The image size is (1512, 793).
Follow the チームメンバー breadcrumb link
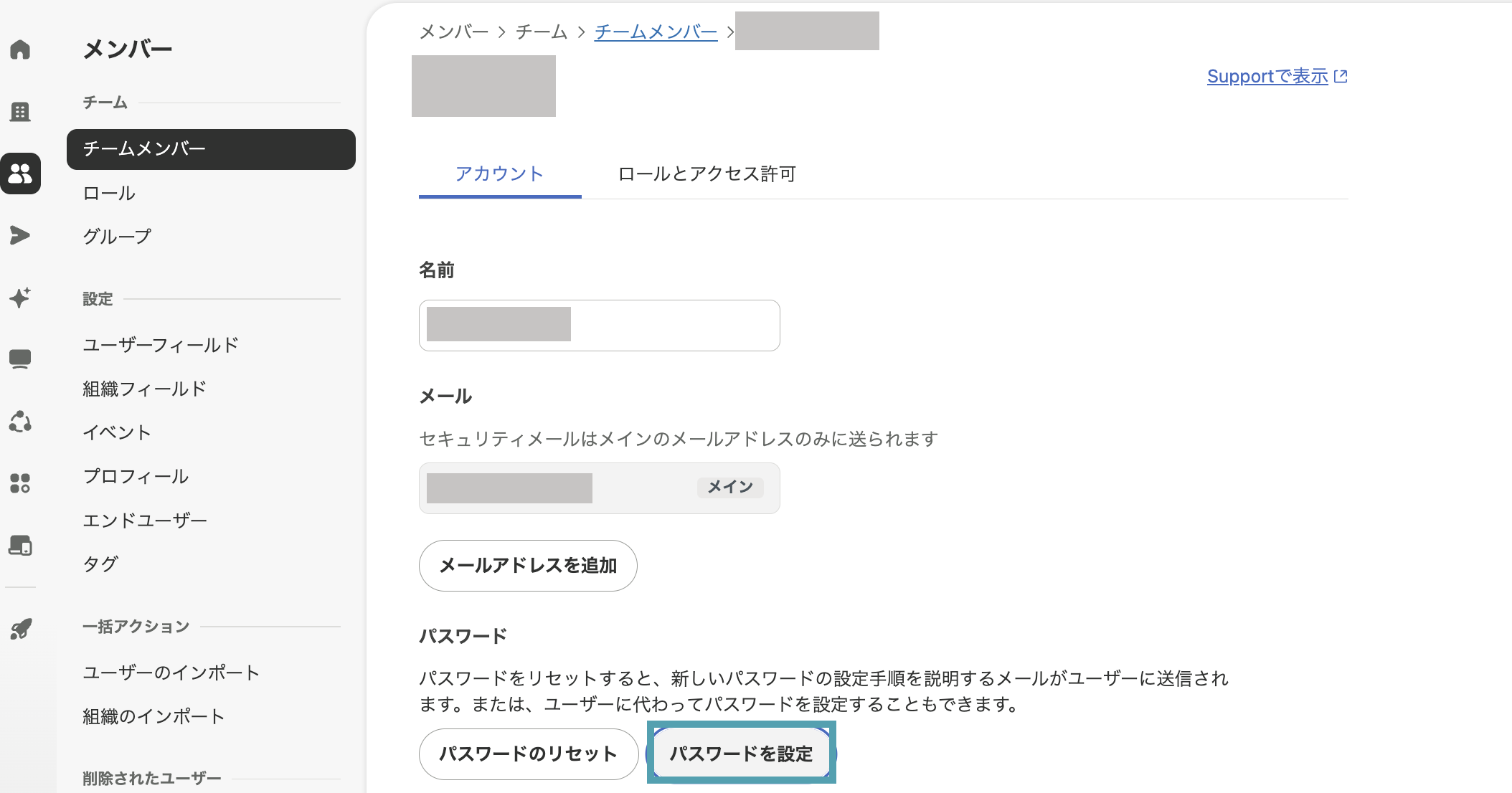click(656, 32)
